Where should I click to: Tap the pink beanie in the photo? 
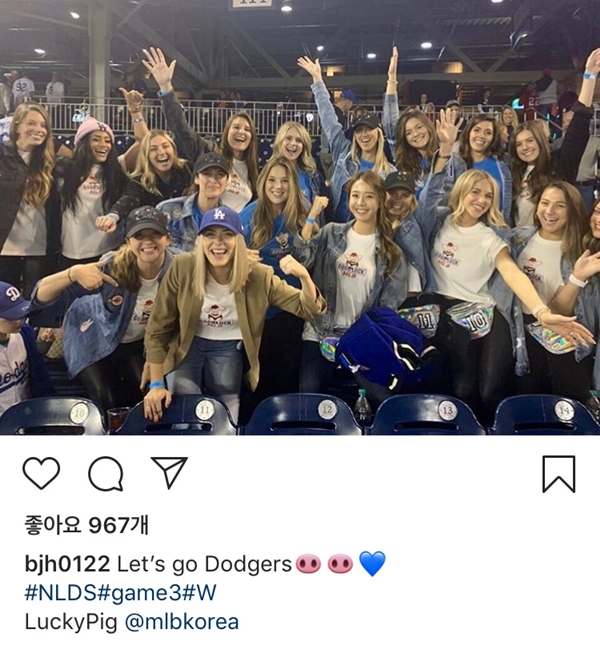93,129
